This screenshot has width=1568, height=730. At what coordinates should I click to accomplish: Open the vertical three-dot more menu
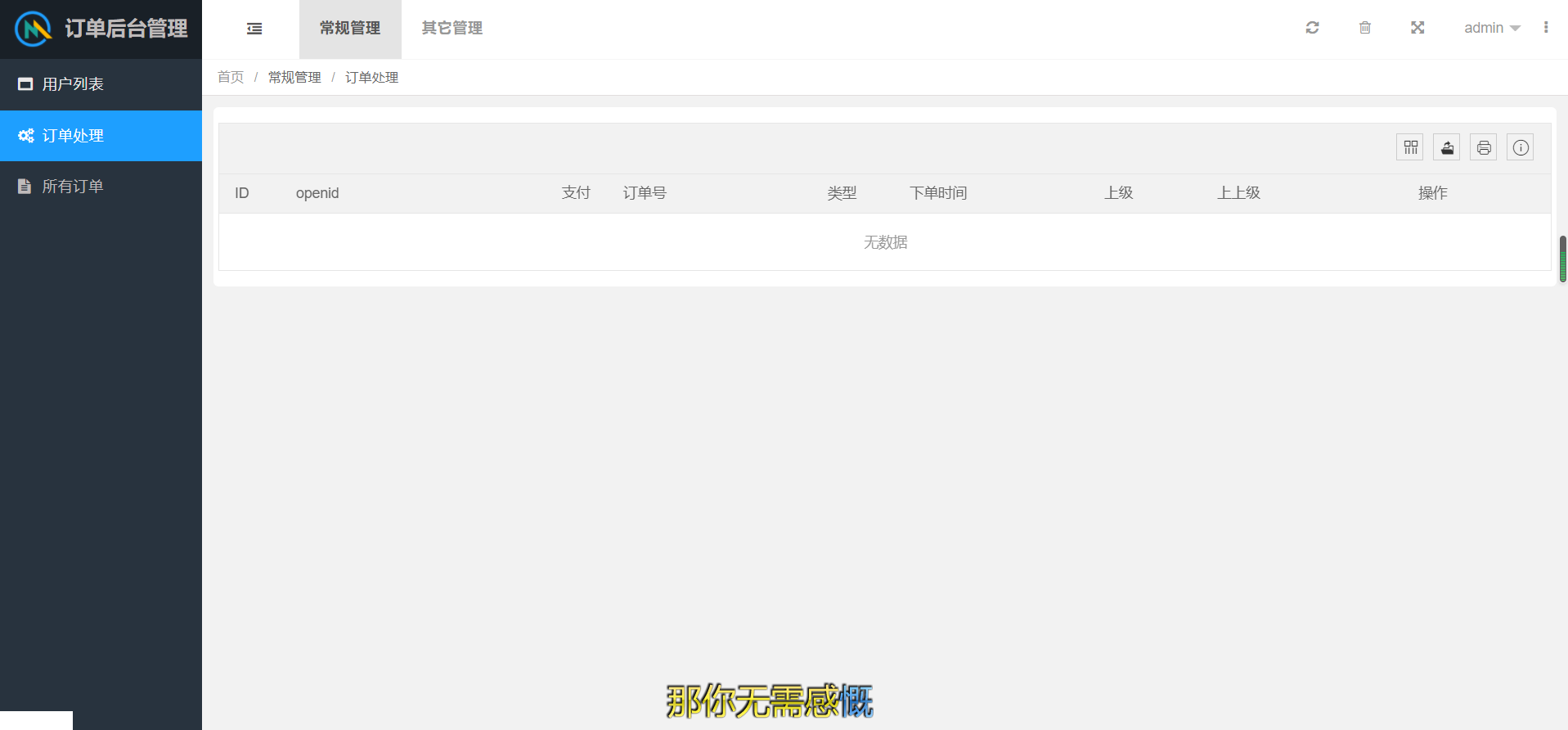1545,28
